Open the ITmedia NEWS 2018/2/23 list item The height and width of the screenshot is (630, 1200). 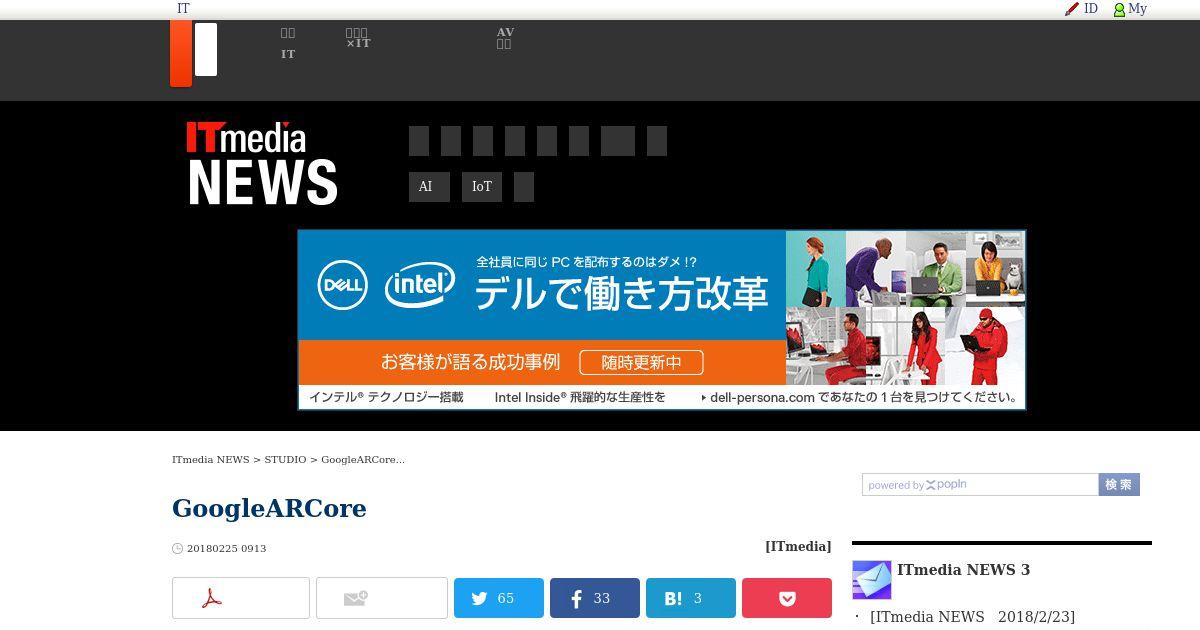coord(972,617)
